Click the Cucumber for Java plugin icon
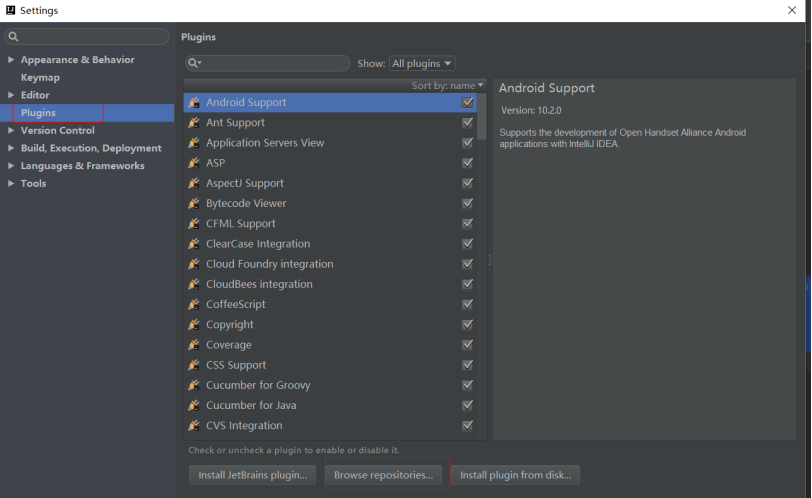Image resolution: width=812 pixels, height=498 pixels. pos(194,405)
